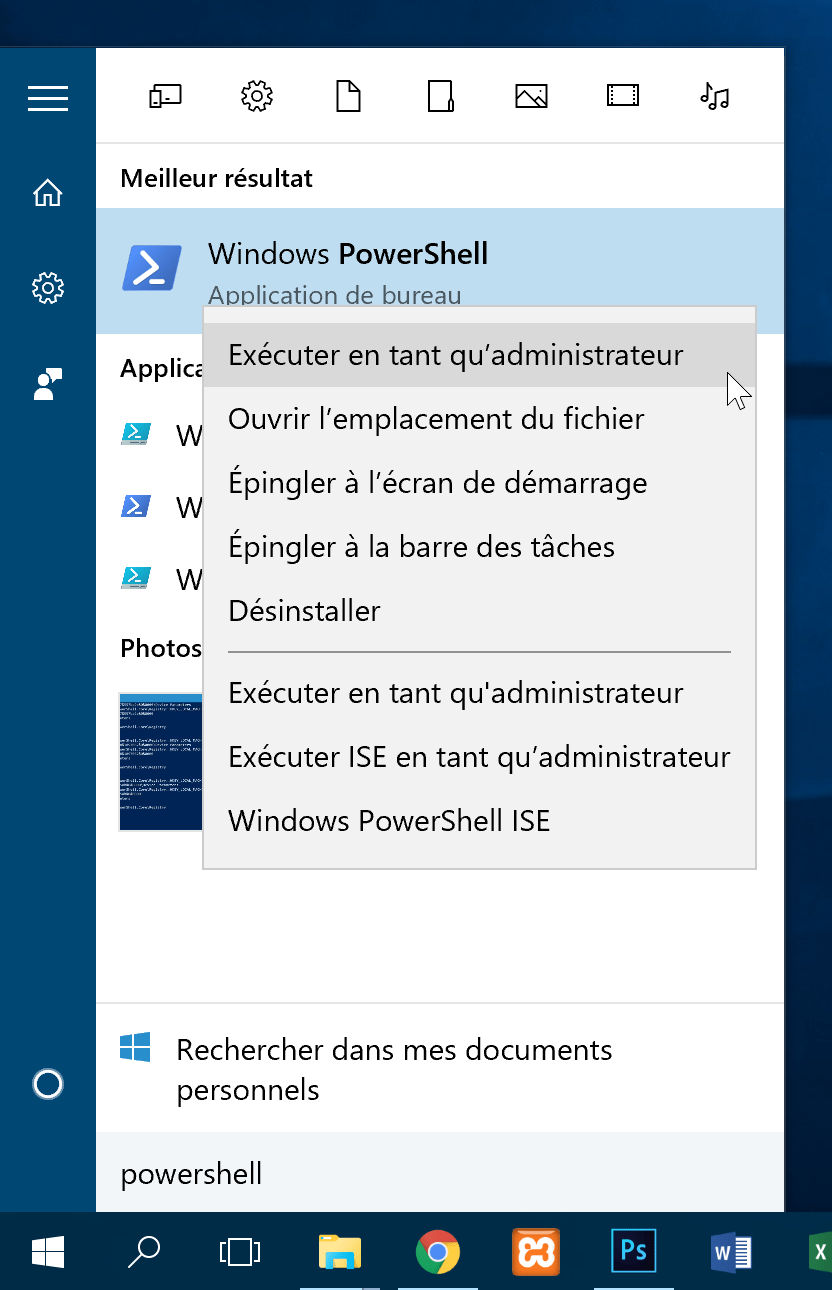This screenshot has height=1290, width=832.
Task: Switch to Photoshop on the taskbar
Action: 633,1251
